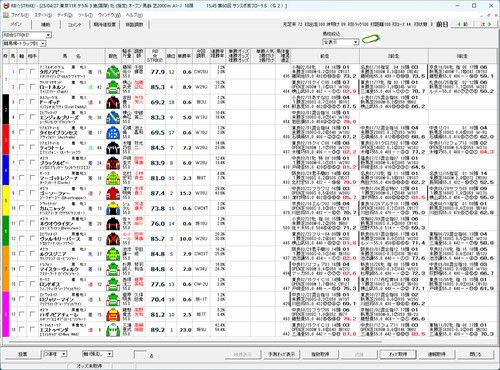The width and height of the screenshot is (500, 370).
Task: Click the 予測オッズ表示 button
Action: point(282,354)
